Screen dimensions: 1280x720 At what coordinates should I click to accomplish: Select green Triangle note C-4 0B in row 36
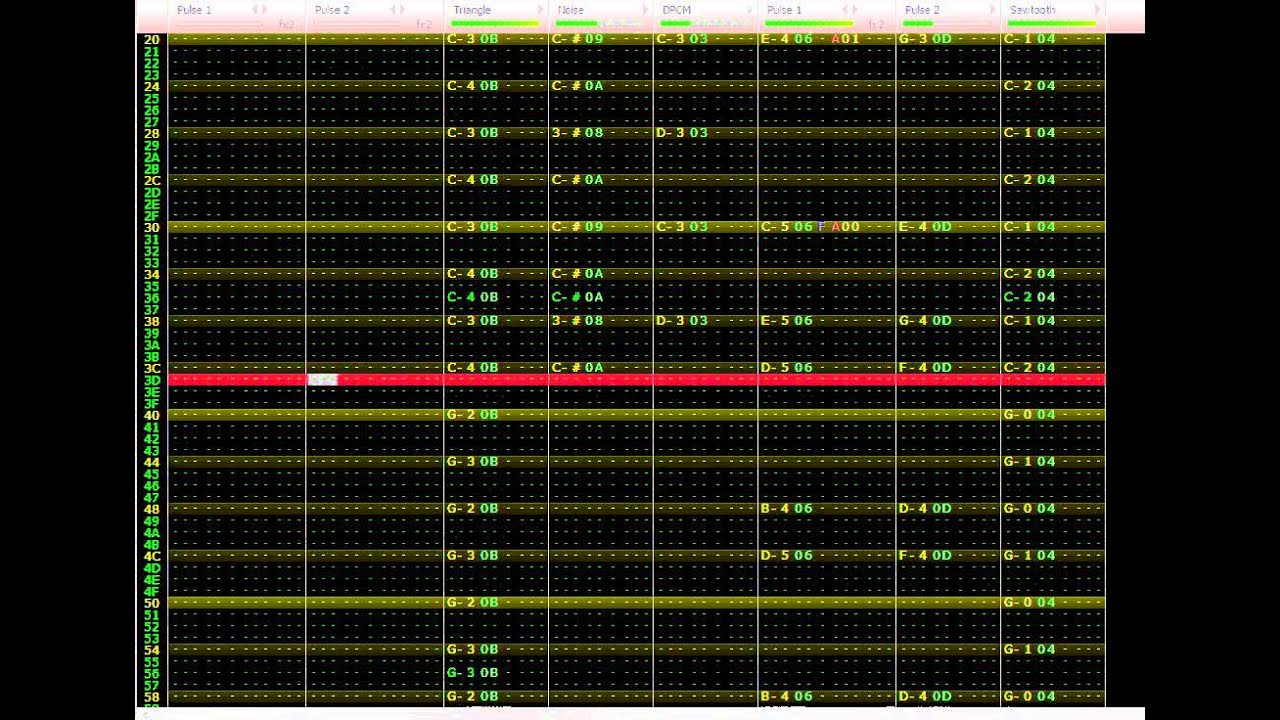tap(472, 297)
